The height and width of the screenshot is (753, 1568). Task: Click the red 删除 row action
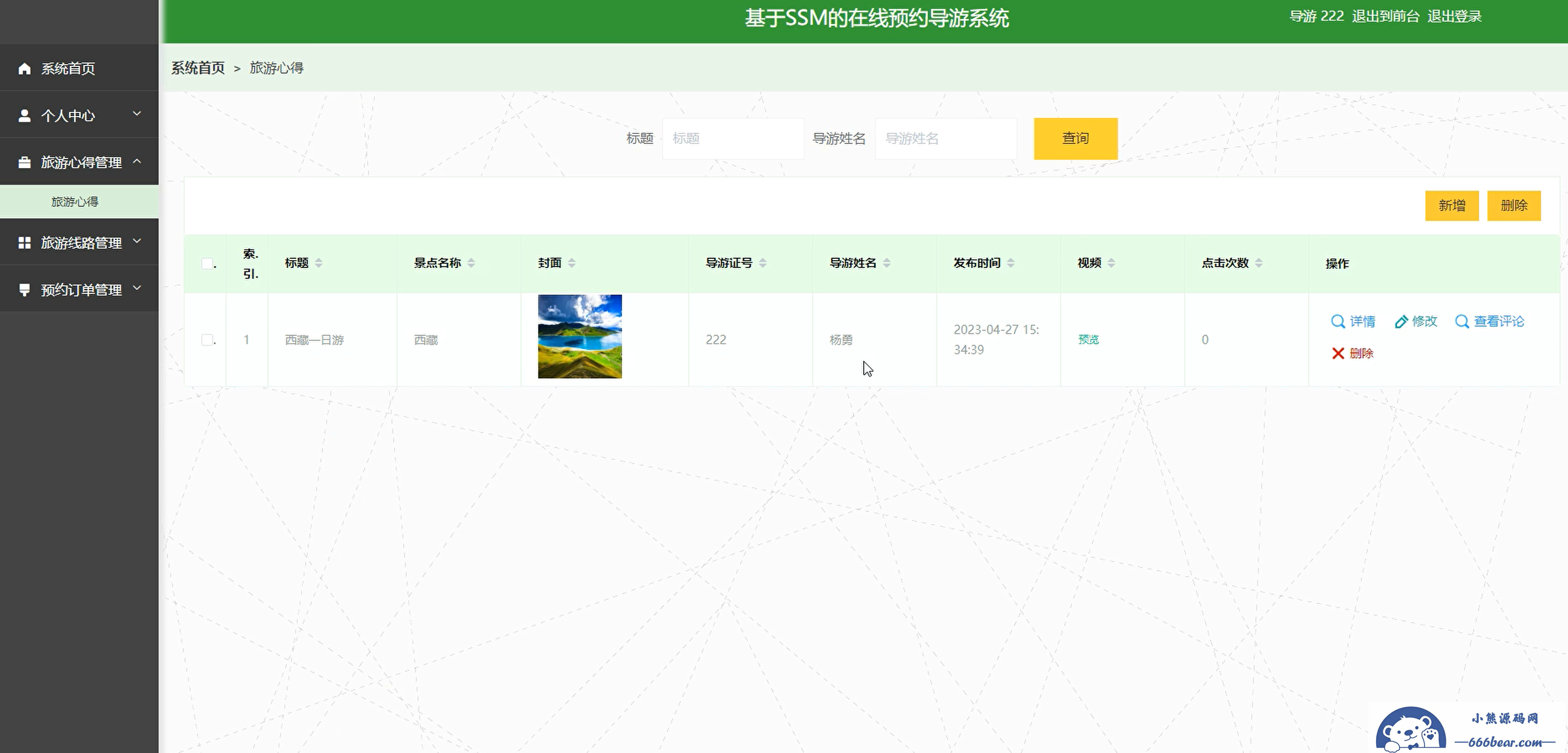[1353, 353]
